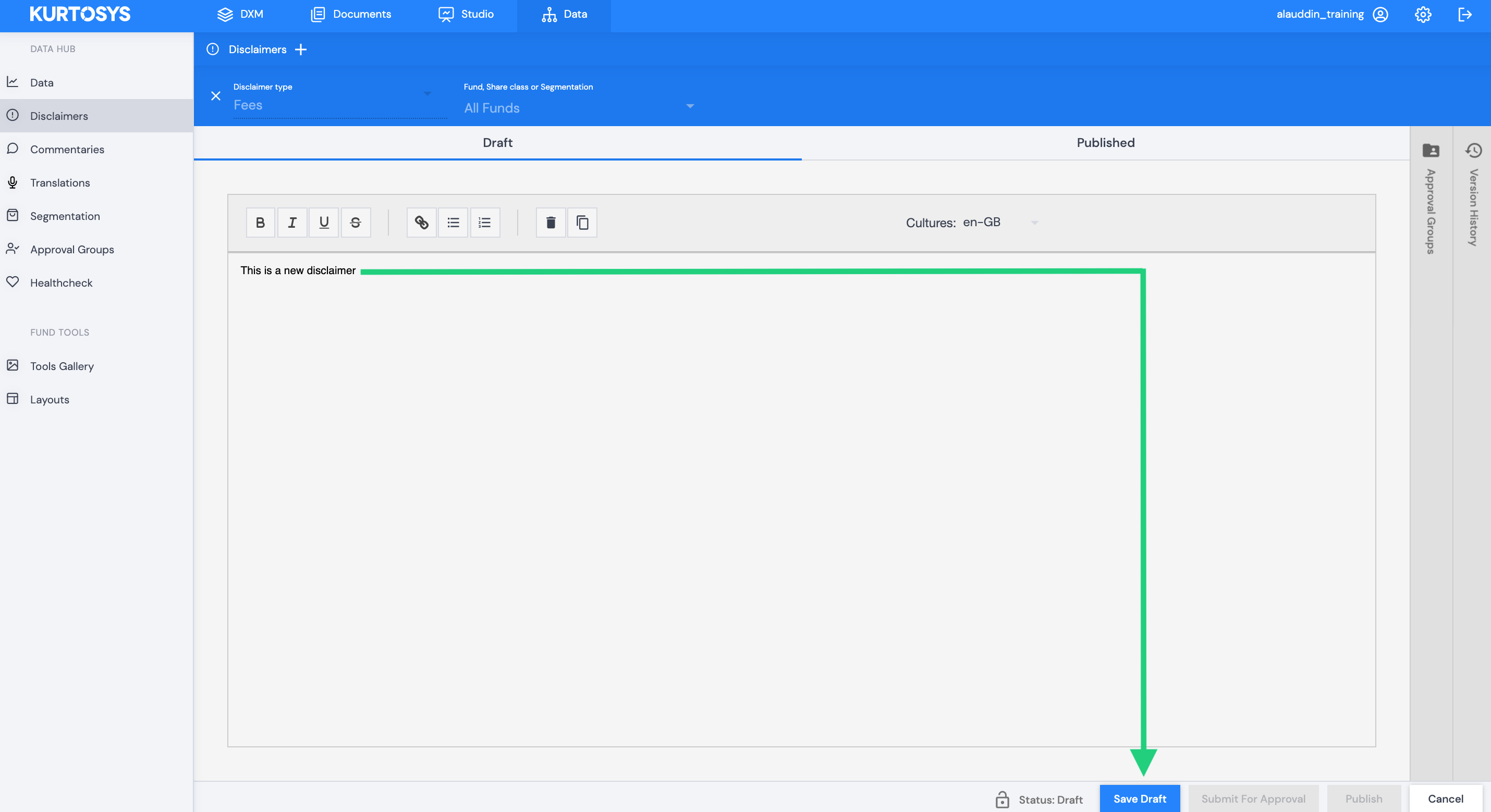1491x812 pixels.
Task: Open the Version History side panel
Action: (x=1474, y=195)
